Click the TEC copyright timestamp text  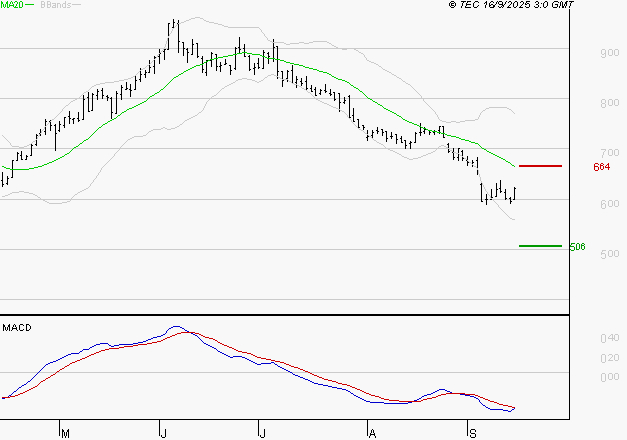(x=512, y=5)
